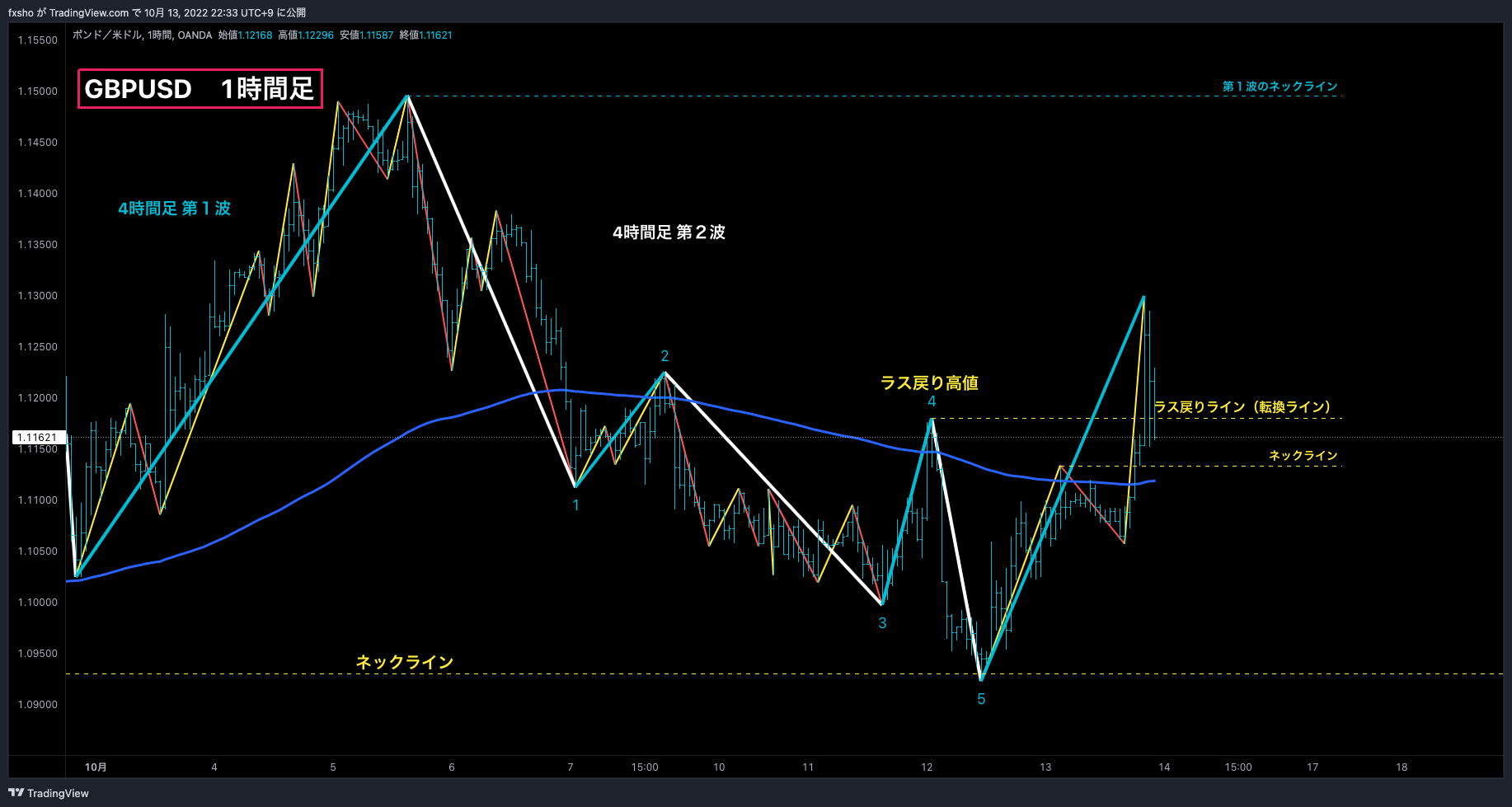
Task: Click the wave number 3 label
Action: (882, 623)
